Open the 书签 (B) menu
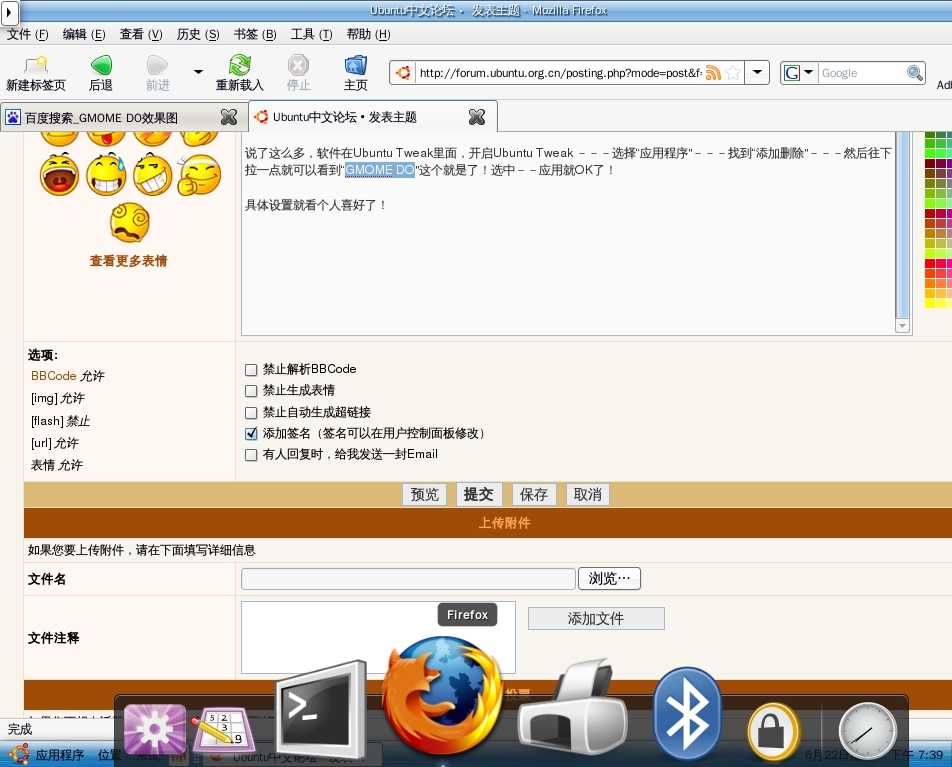This screenshot has width=952, height=767. tap(255, 34)
